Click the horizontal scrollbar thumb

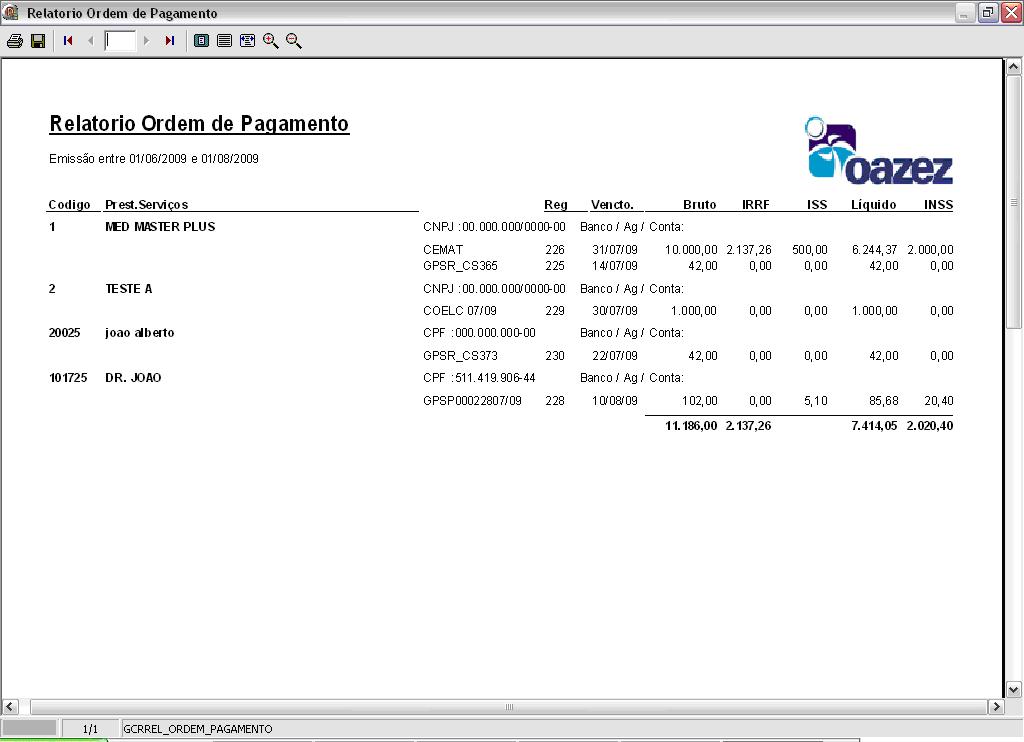(x=509, y=706)
